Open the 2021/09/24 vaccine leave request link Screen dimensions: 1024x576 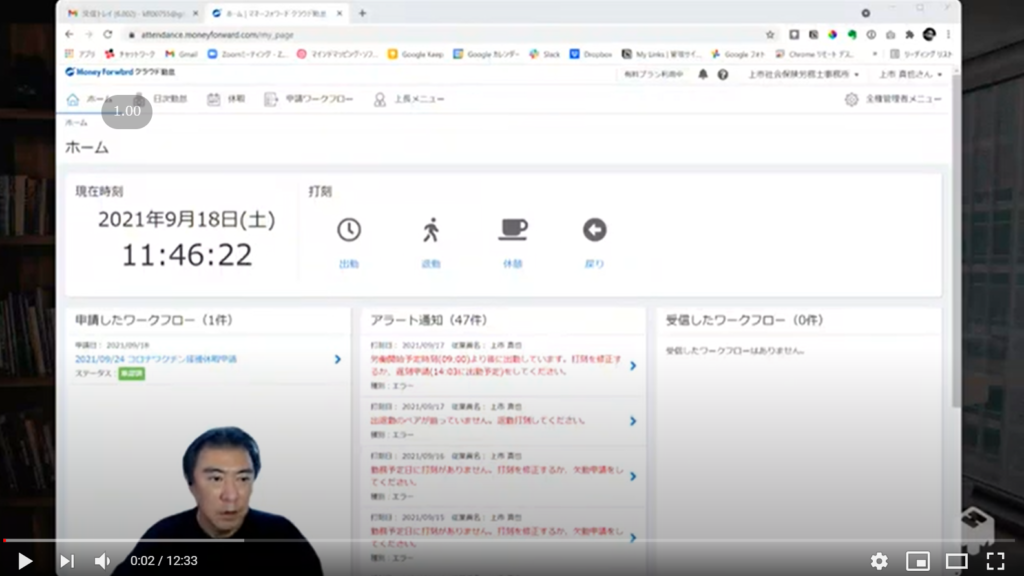pyautogui.click(x=156, y=358)
